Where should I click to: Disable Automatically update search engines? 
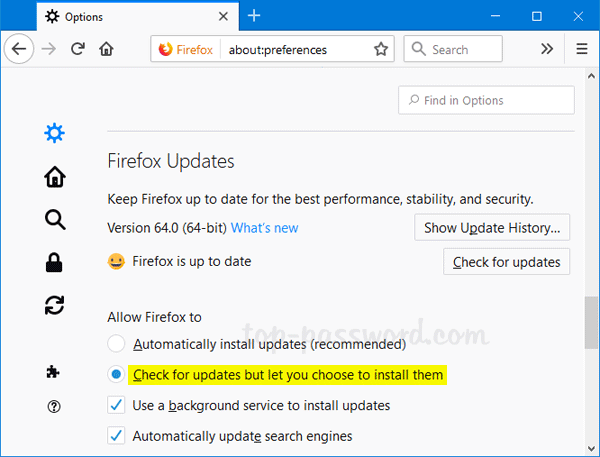117,436
